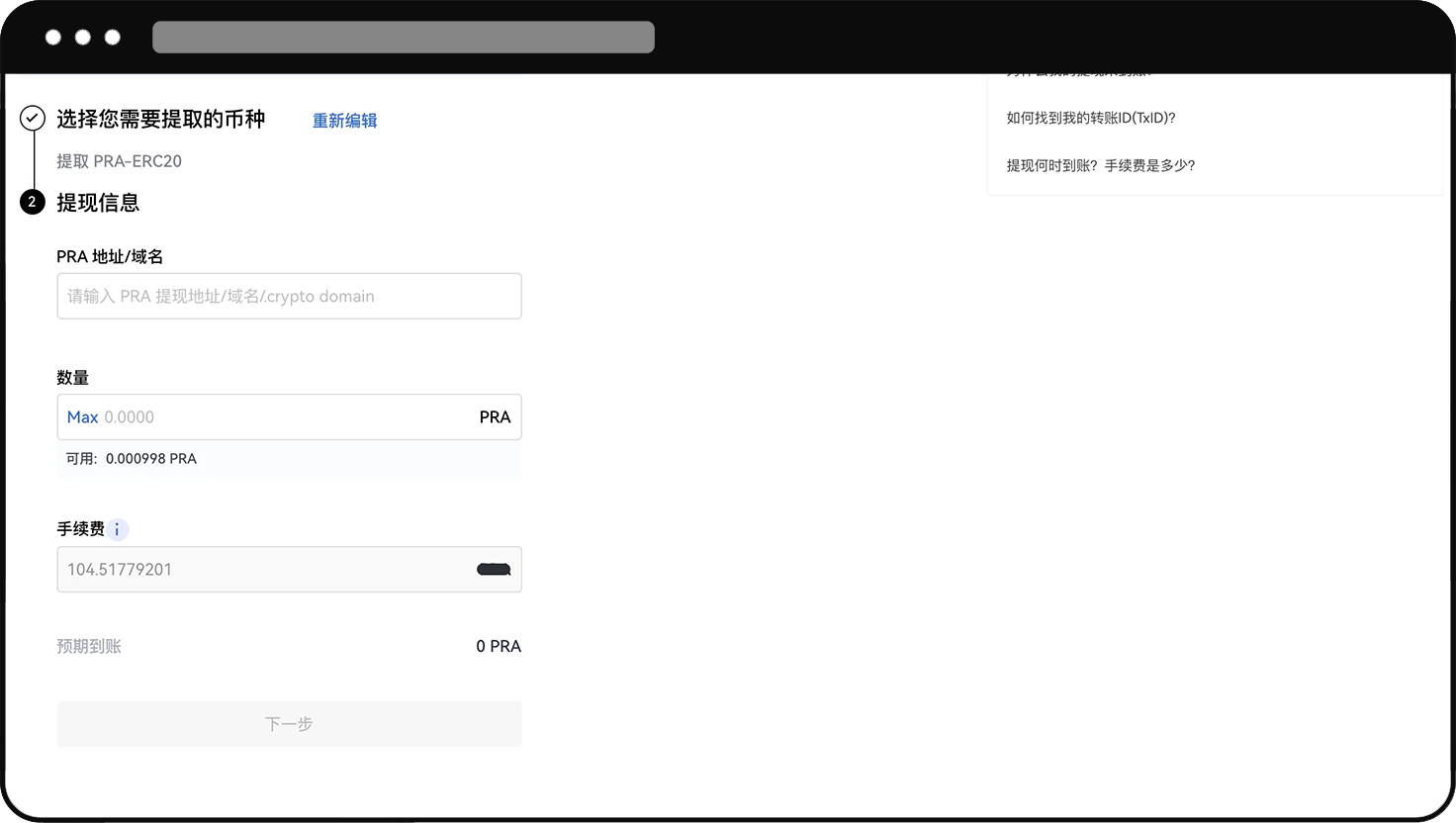Click the 提现信息 step heading
Image resolution: width=1456 pixels, height=823 pixels.
98,203
